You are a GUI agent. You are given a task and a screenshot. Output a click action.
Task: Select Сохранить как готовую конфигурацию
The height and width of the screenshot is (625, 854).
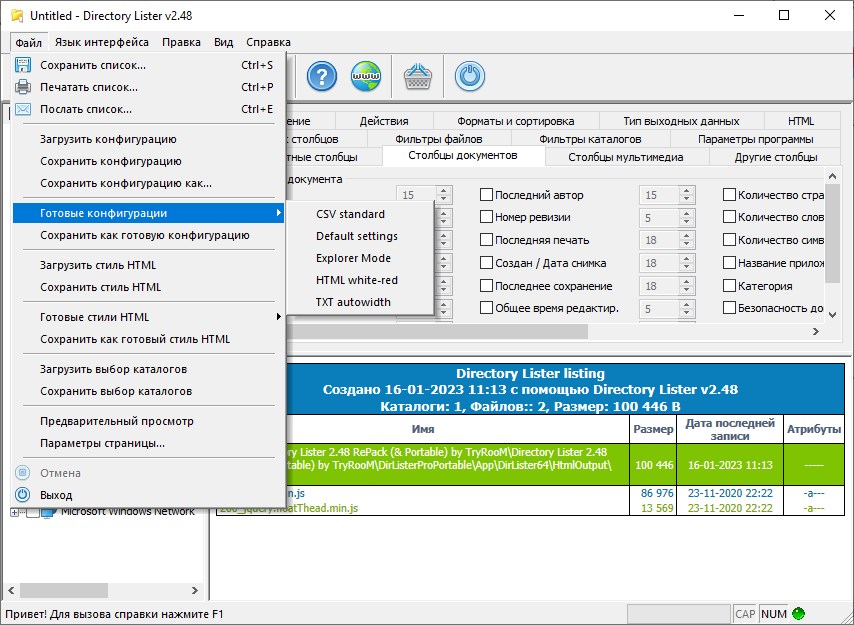tap(148, 235)
